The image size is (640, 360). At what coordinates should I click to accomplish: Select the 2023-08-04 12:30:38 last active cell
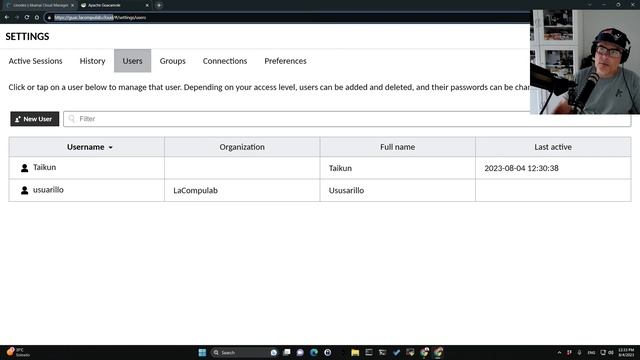pos(553,168)
